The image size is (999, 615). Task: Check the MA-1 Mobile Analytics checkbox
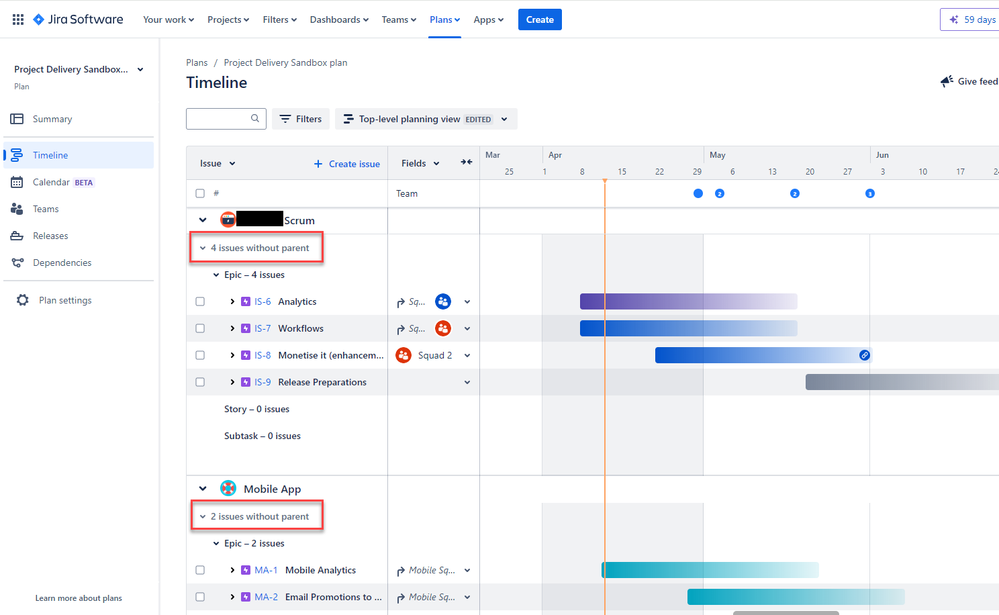point(200,570)
